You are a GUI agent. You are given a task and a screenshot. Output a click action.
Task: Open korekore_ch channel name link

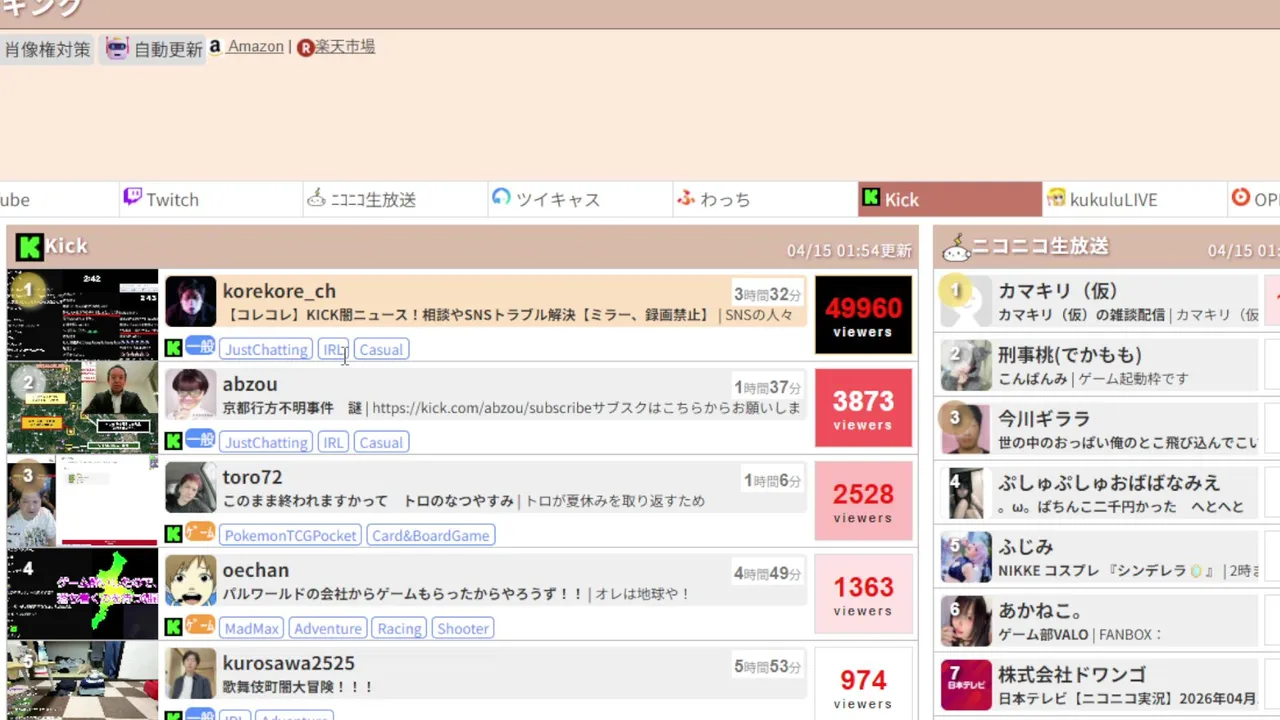279,291
